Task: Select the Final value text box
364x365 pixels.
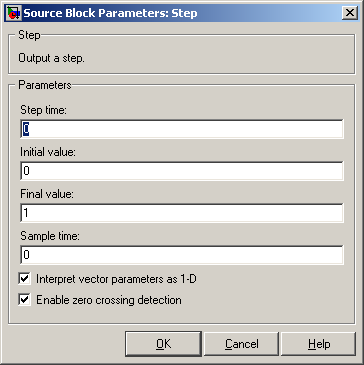Action: point(182,213)
